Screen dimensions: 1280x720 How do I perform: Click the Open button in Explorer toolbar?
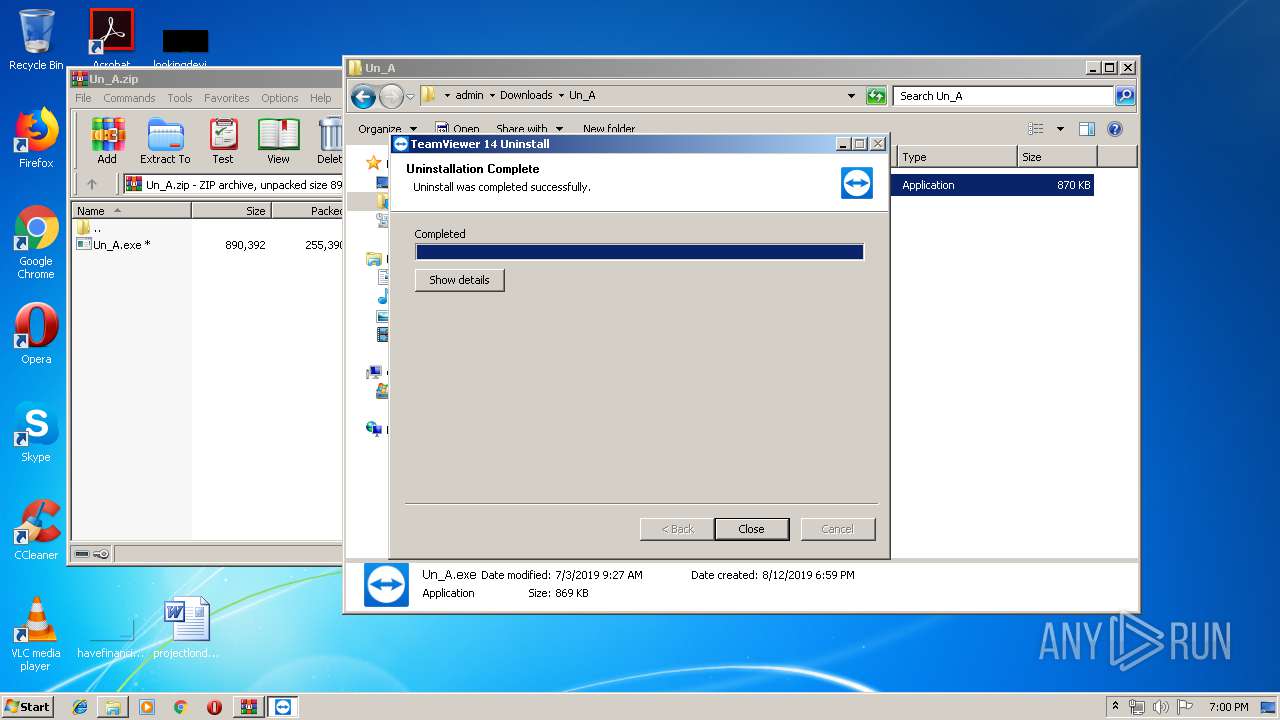click(x=457, y=129)
